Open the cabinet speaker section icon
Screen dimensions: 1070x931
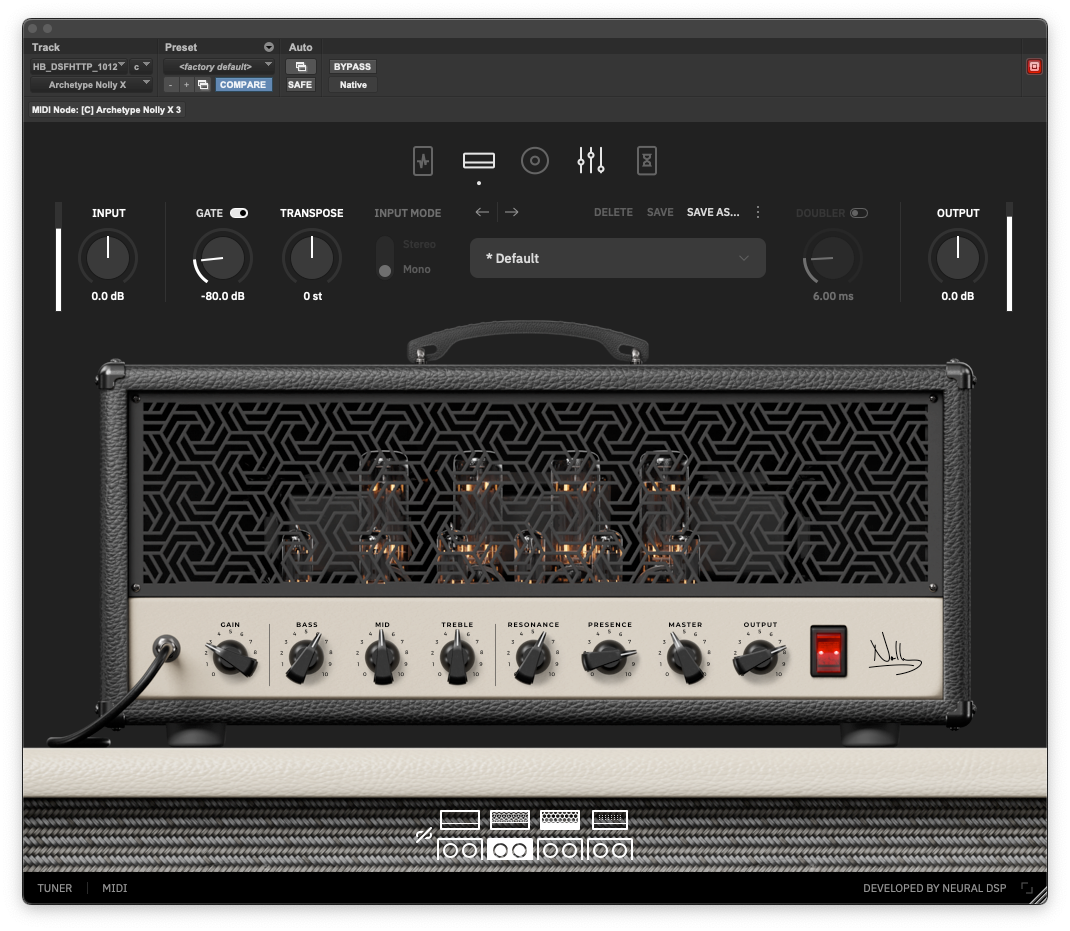click(x=535, y=161)
